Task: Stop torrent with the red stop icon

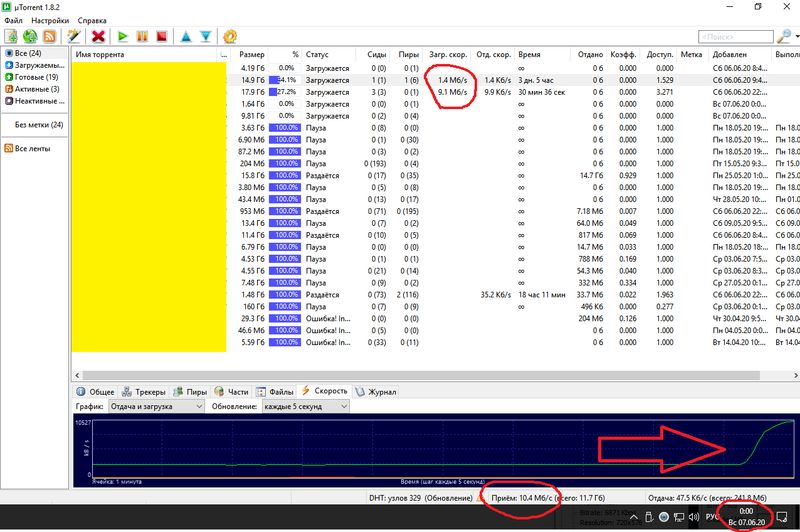Action: 161,36
